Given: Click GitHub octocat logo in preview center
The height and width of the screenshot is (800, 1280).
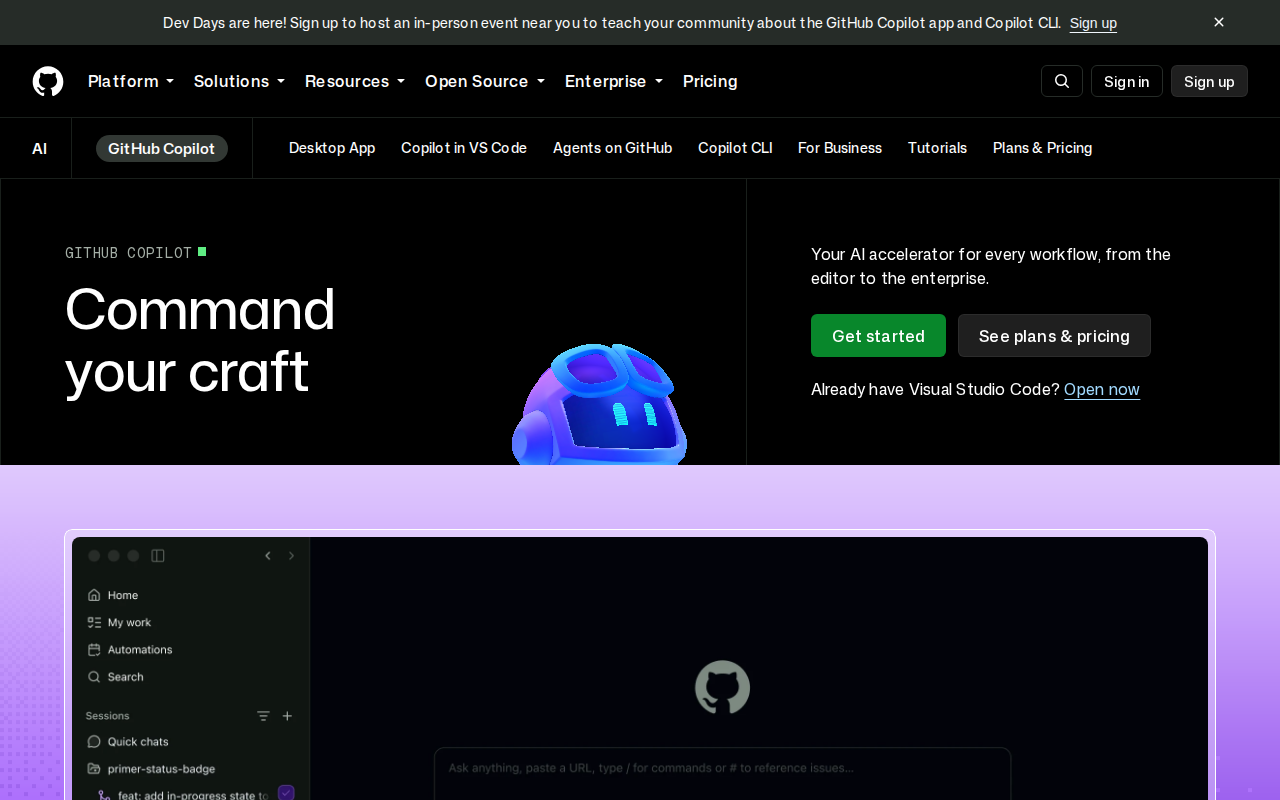Looking at the screenshot, I should coord(722,687).
